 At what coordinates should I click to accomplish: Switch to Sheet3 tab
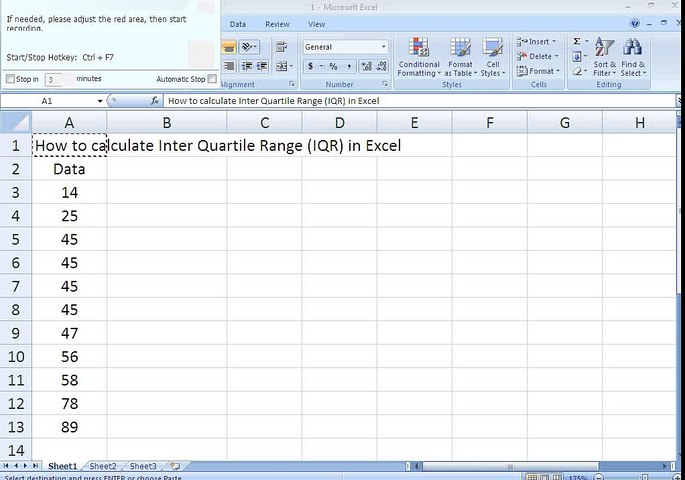(143, 466)
